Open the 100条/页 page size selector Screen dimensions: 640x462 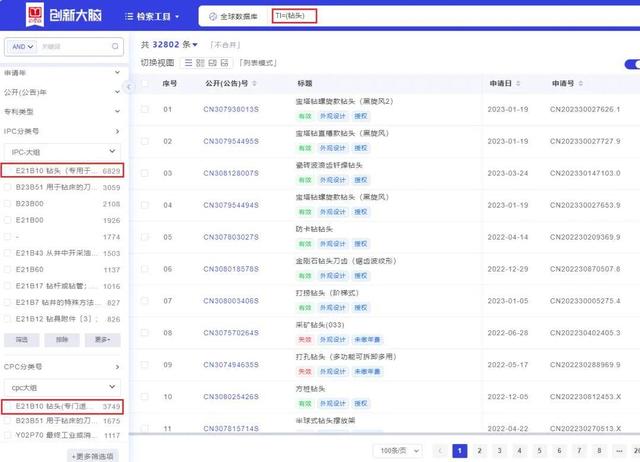[x=393, y=451]
